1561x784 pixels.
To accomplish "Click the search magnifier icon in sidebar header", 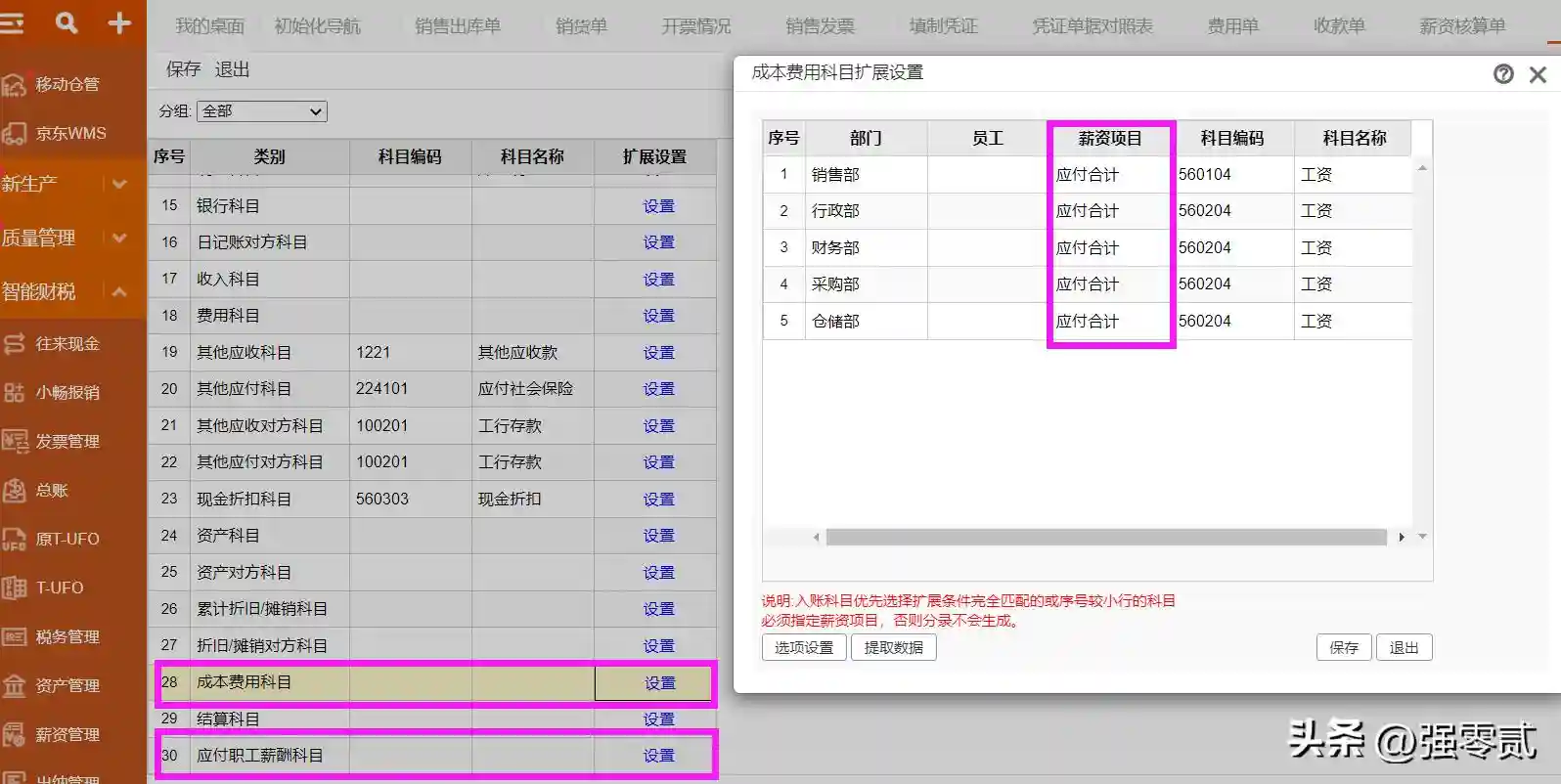I will (67, 22).
